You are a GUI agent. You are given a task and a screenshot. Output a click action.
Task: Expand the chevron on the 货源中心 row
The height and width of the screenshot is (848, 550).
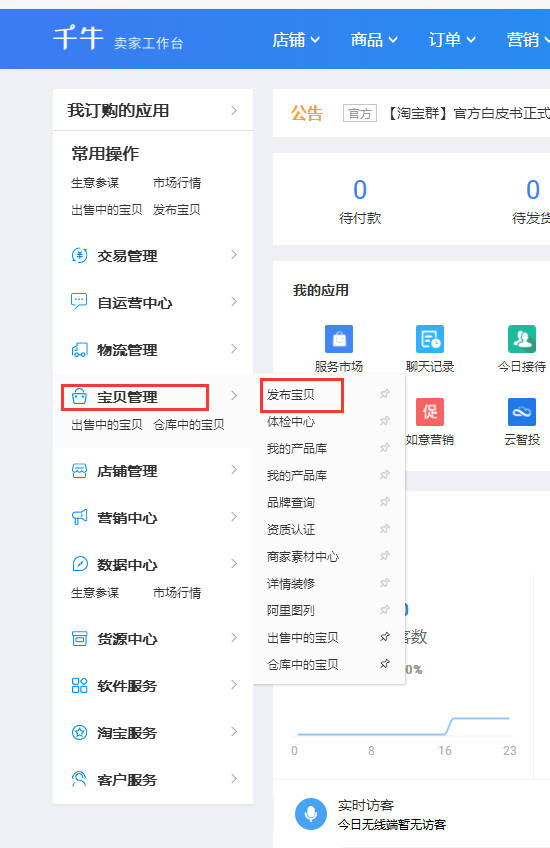234,638
